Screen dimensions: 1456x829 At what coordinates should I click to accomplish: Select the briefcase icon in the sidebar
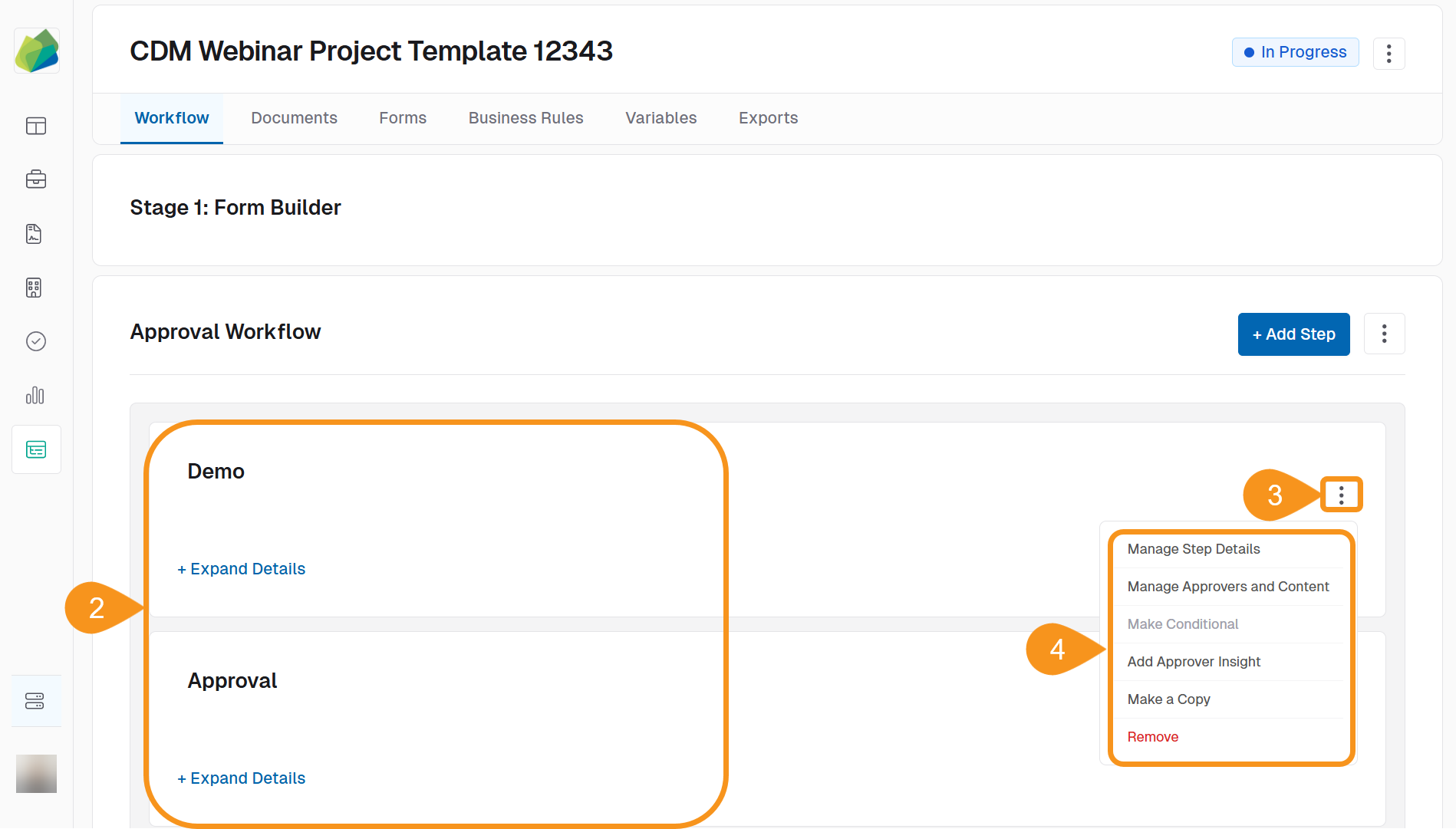[x=36, y=179]
